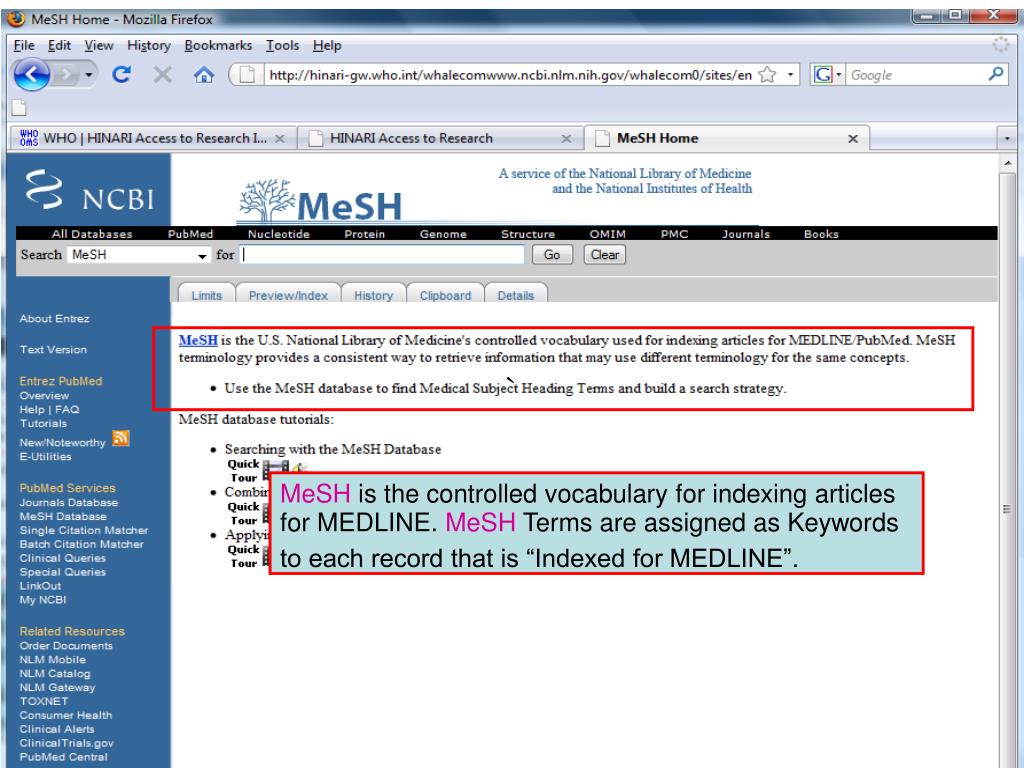Viewport: 1024px width, 768px height.
Task: Click the MeSH search text field
Action: (382, 255)
